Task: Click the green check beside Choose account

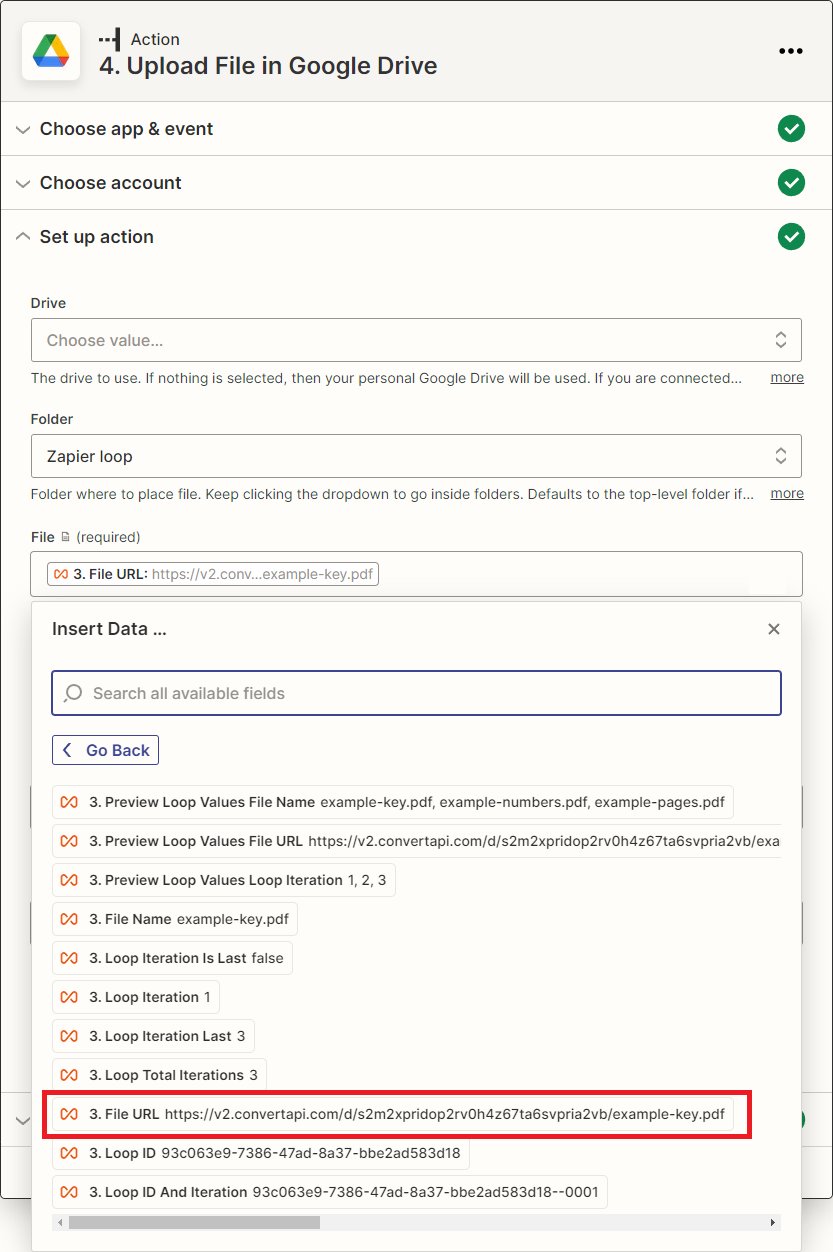Action: (x=791, y=183)
